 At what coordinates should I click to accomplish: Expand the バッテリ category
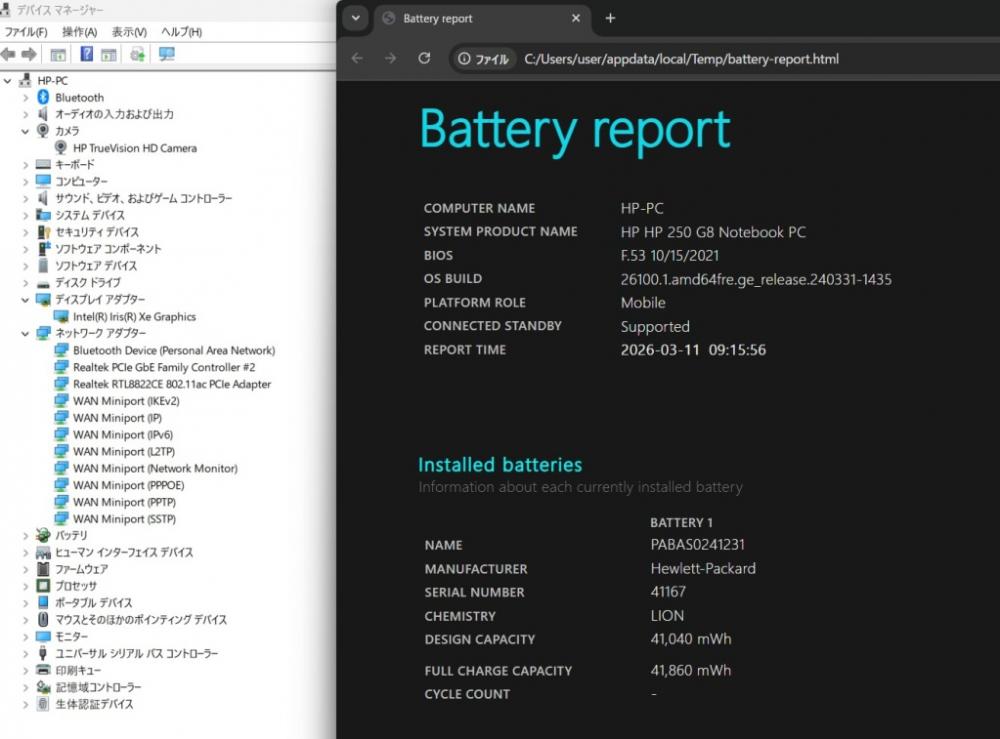click(26, 536)
